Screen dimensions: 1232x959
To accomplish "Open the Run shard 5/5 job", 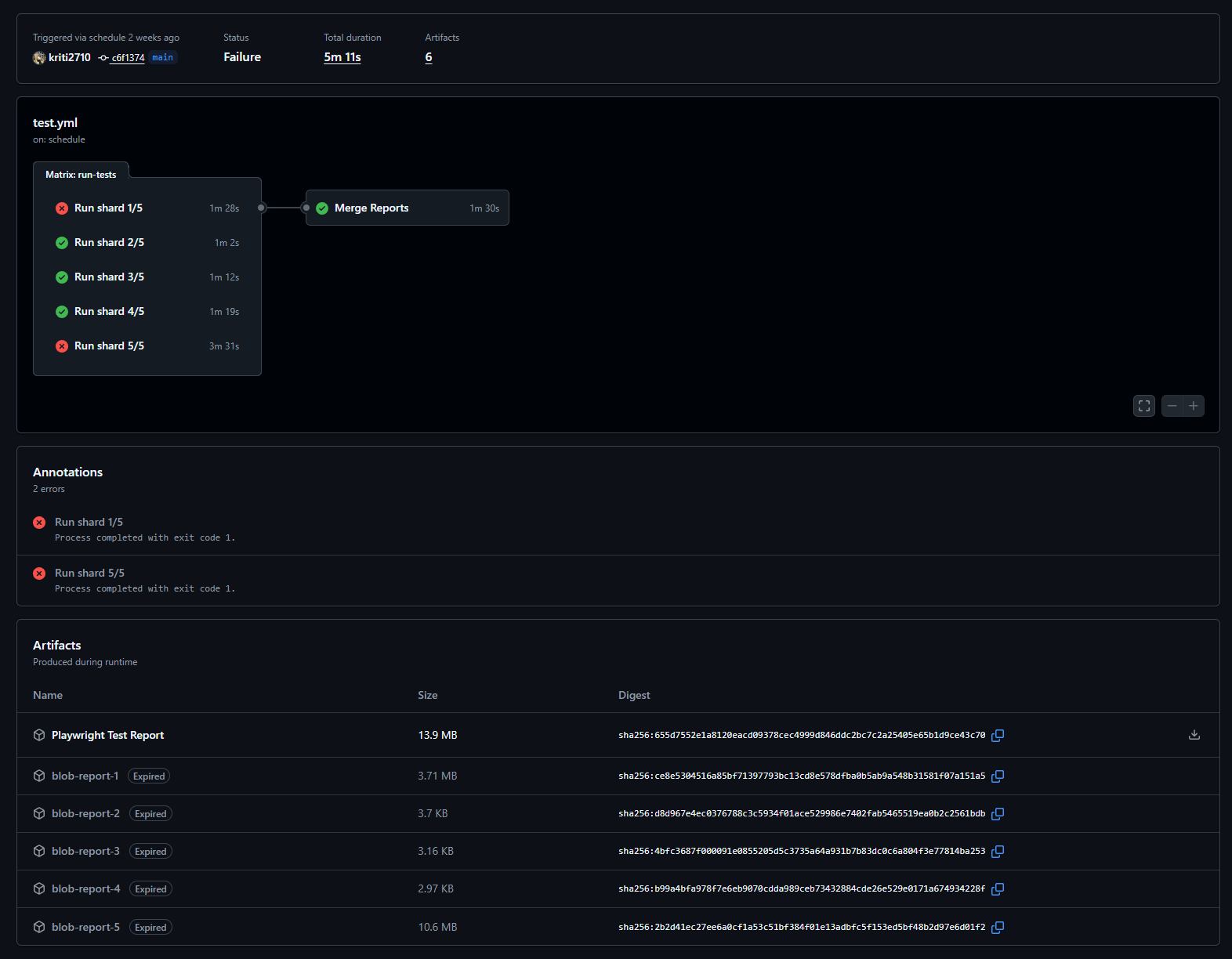I will click(x=109, y=346).
